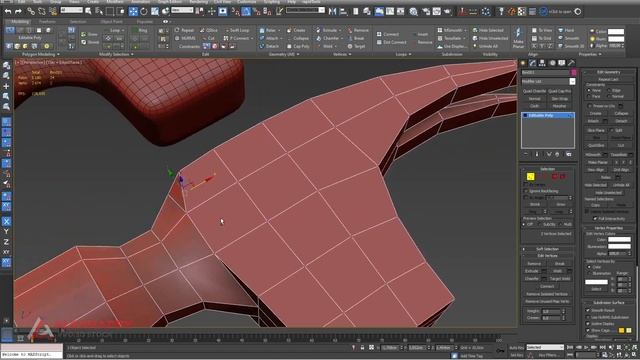Click the Color swatch in ribbon Properties
Viewport: 640px width, 360px height.
616,31
